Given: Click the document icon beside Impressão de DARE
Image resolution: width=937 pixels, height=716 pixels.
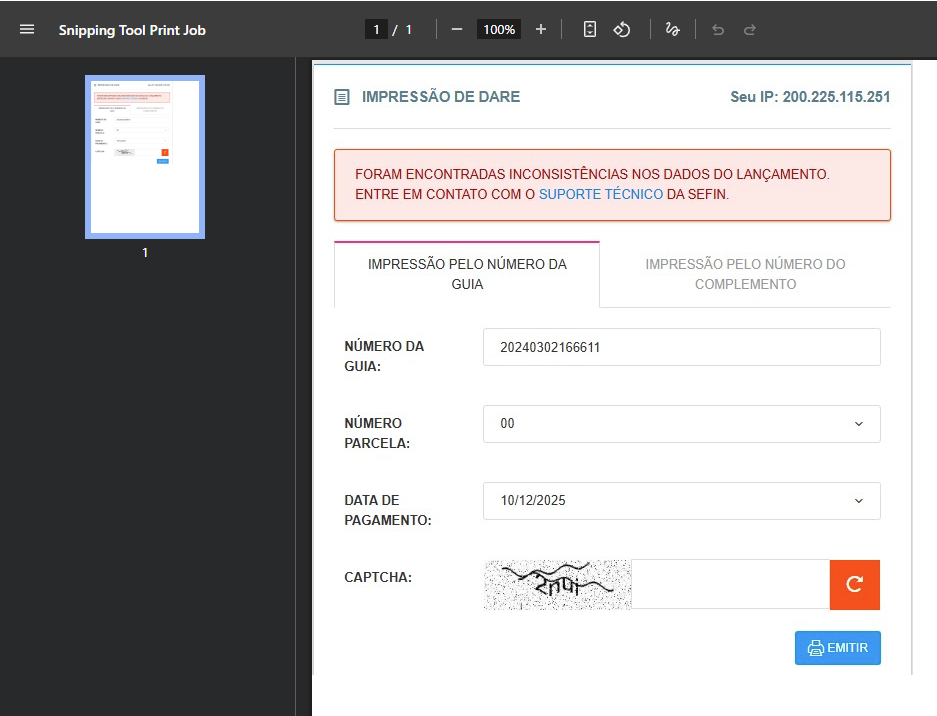Looking at the screenshot, I should pos(342,97).
